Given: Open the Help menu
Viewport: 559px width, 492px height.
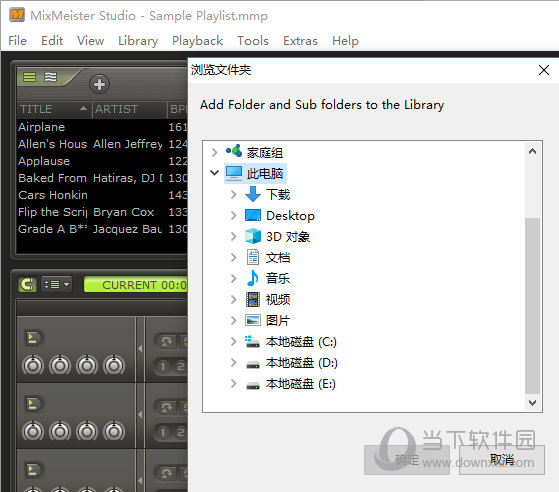Looking at the screenshot, I should tap(345, 41).
